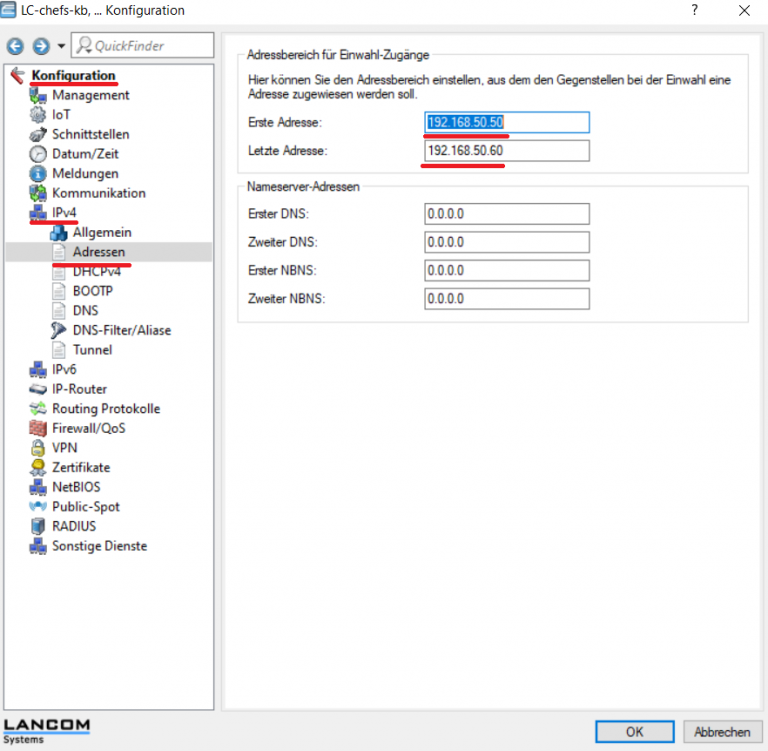
Task: Click the forward navigation arrow icon
Action: coord(41,46)
